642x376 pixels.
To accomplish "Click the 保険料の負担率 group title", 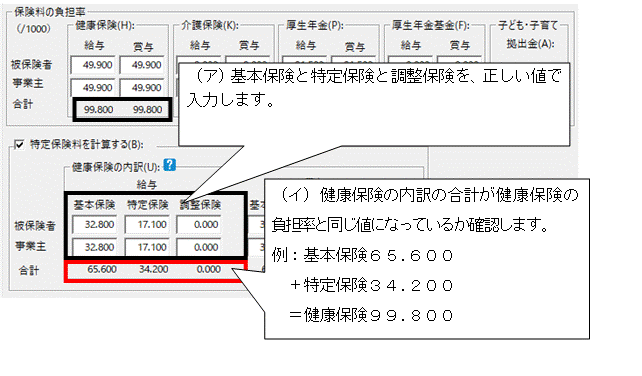I will [x=50, y=12].
